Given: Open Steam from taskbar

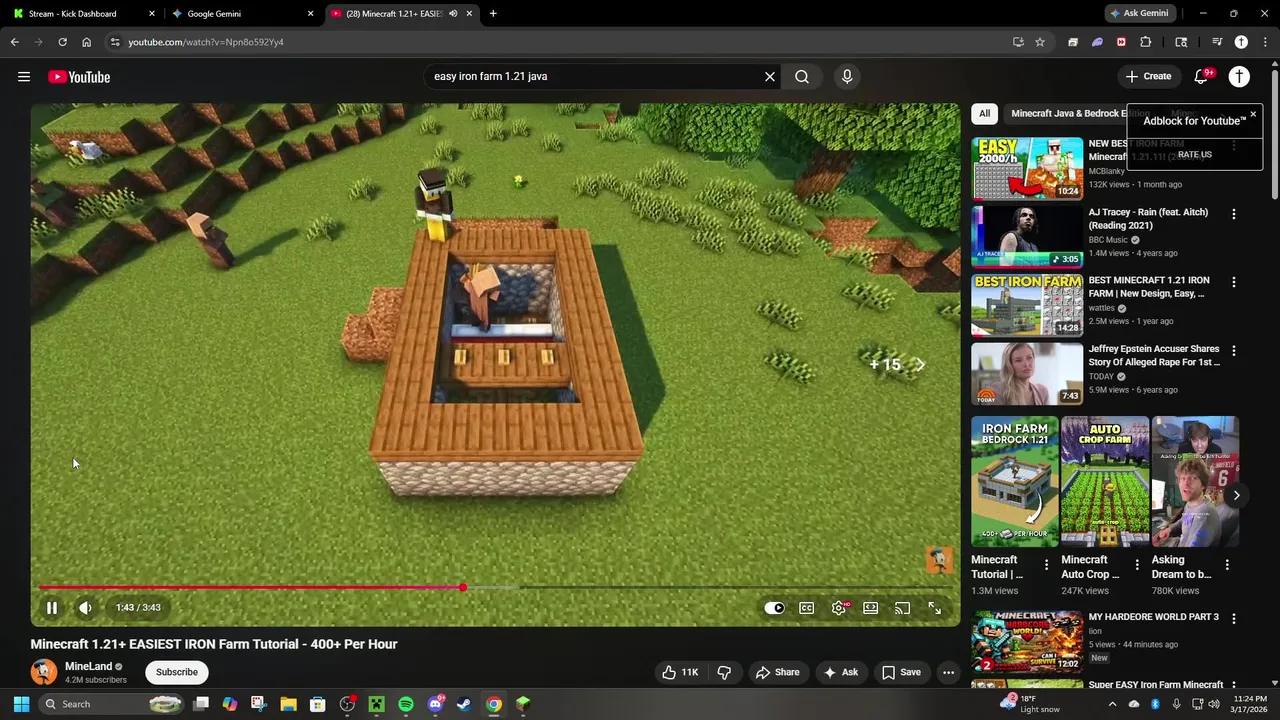Looking at the screenshot, I should click(464, 704).
